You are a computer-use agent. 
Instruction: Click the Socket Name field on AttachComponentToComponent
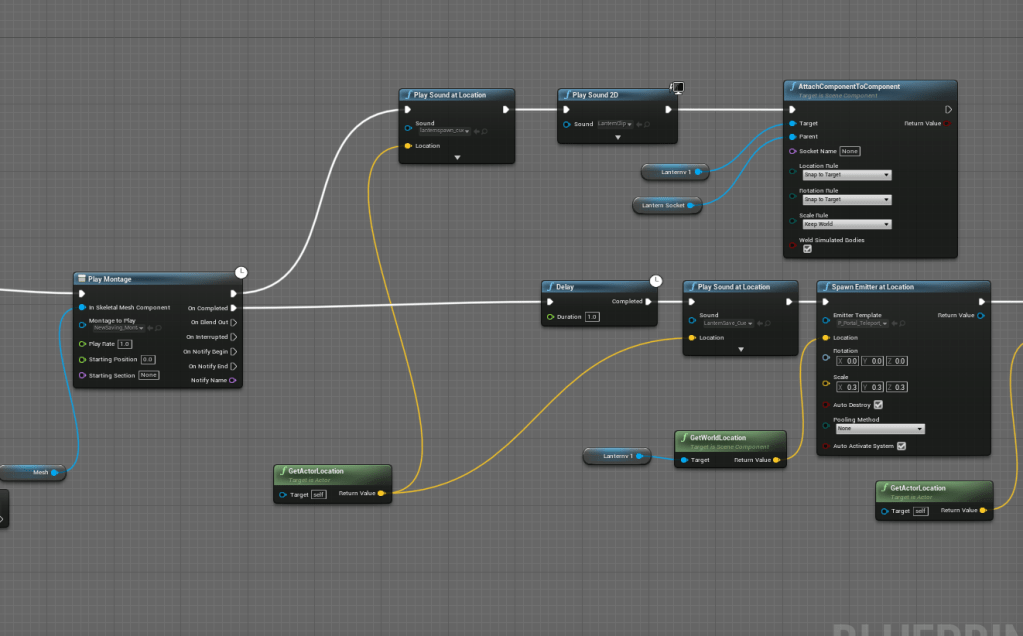[x=849, y=151]
